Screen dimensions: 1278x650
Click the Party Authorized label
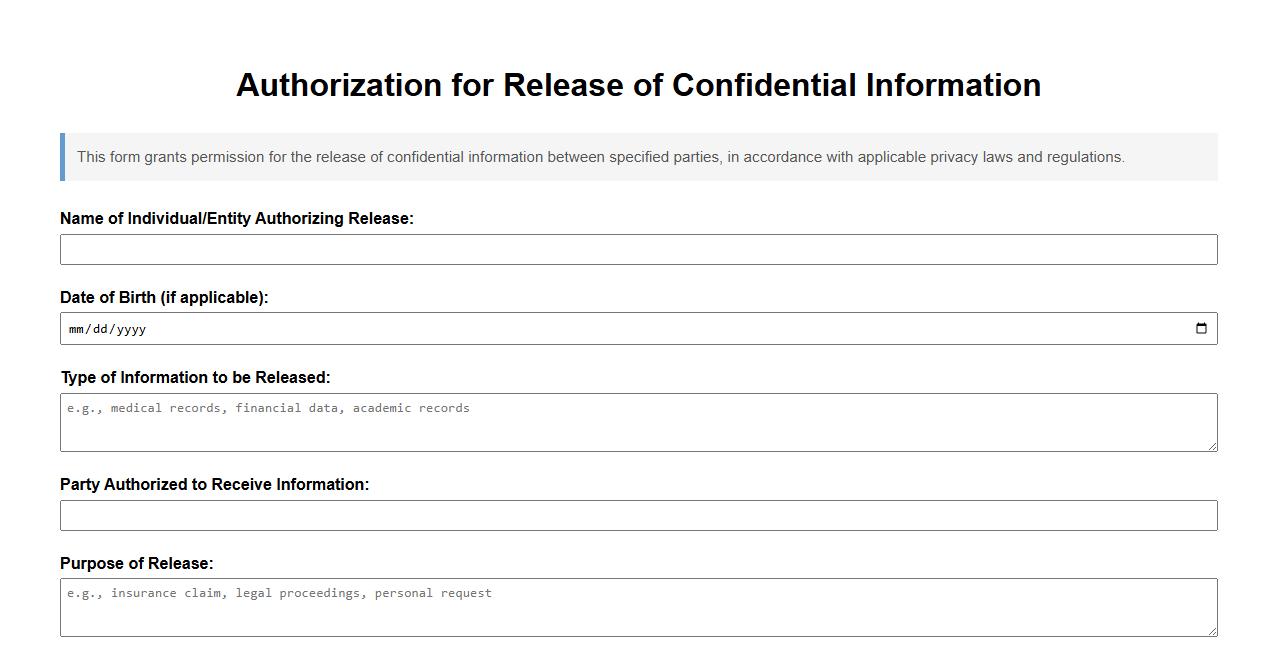point(216,484)
